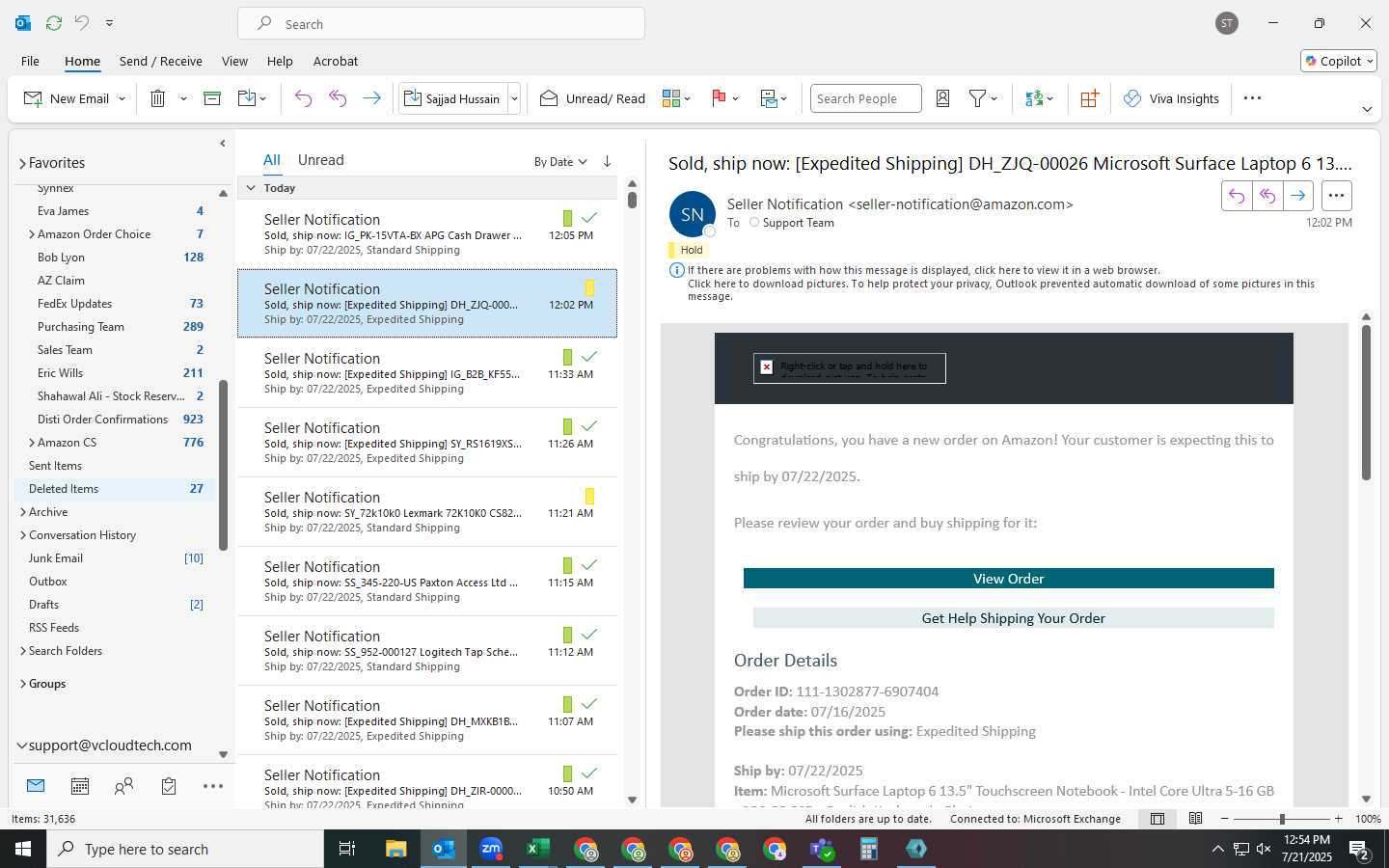This screenshot has width=1389, height=868.
Task: Click Send/Receive sync icon in title bar
Action: point(54,22)
